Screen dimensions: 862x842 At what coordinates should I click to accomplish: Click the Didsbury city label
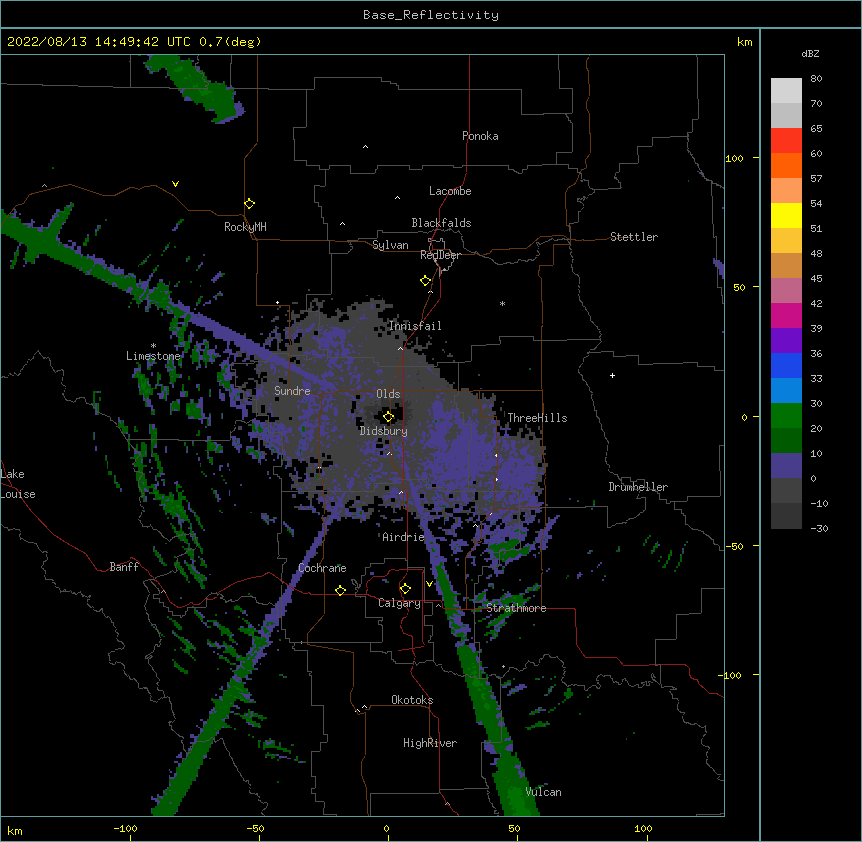click(384, 431)
